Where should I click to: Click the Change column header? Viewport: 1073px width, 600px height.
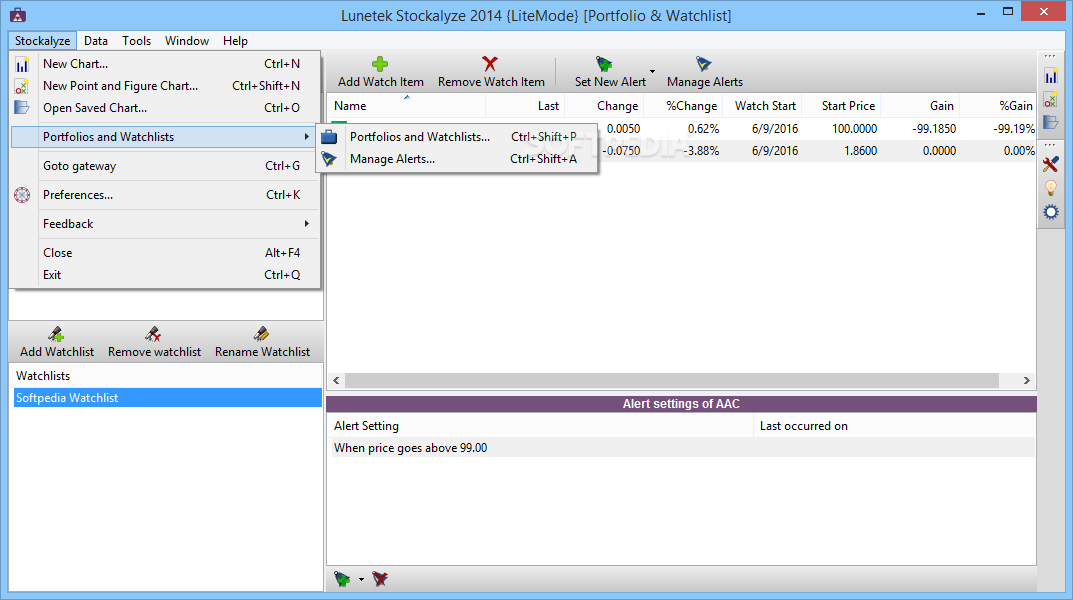pyautogui.click(x=605, y=106)
